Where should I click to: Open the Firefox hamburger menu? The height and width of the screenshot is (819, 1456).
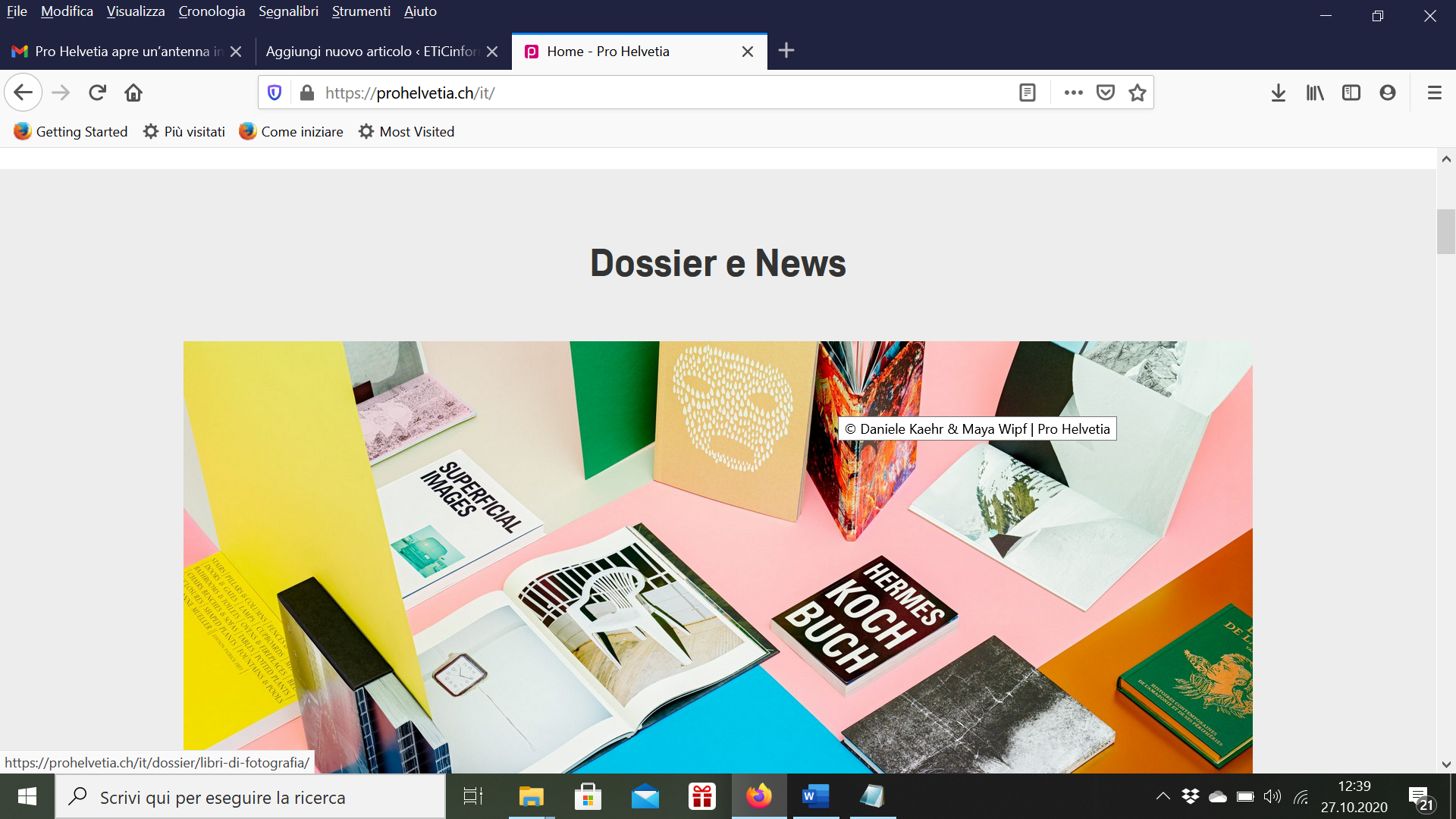[1434, 93]
